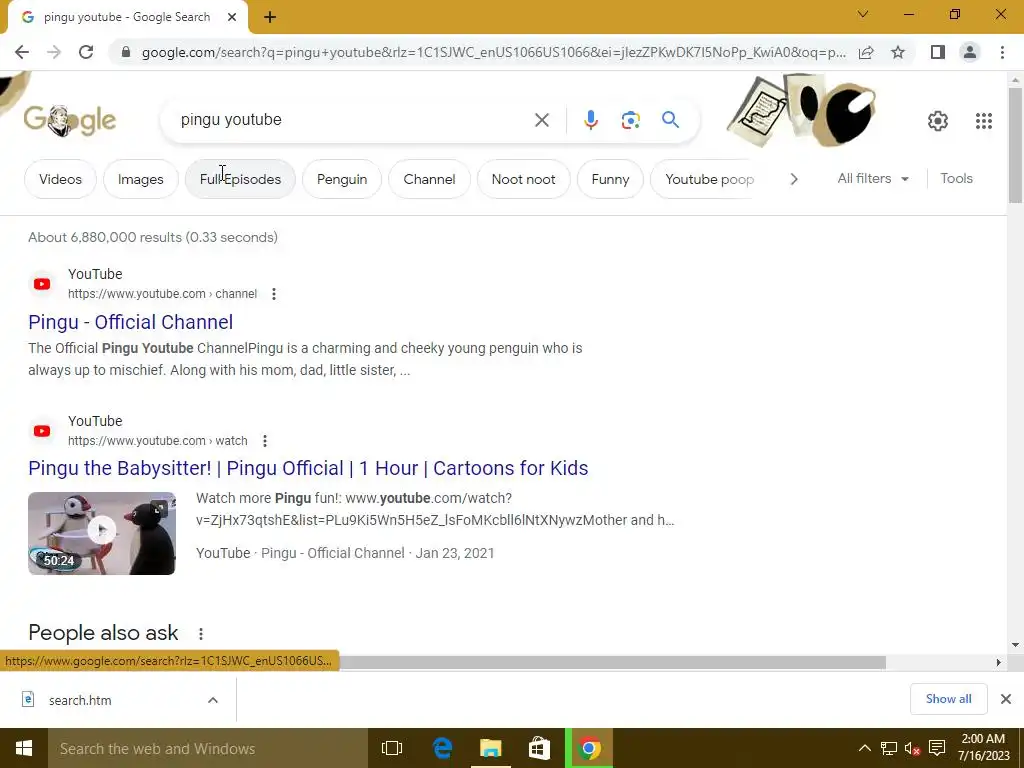Image resolution: width=1024 pixels, height=768 pixels.
Task: Open network status tray icon
Action: tap(888, 748)
